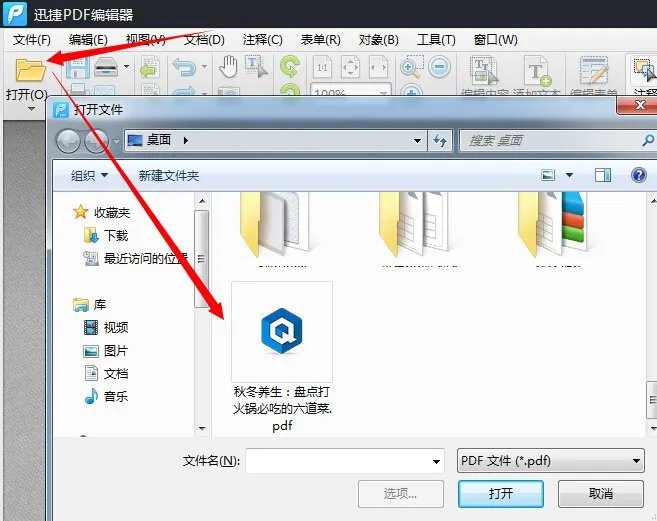
Task: Select Pictures (图片) library
Action: (106, 350)
